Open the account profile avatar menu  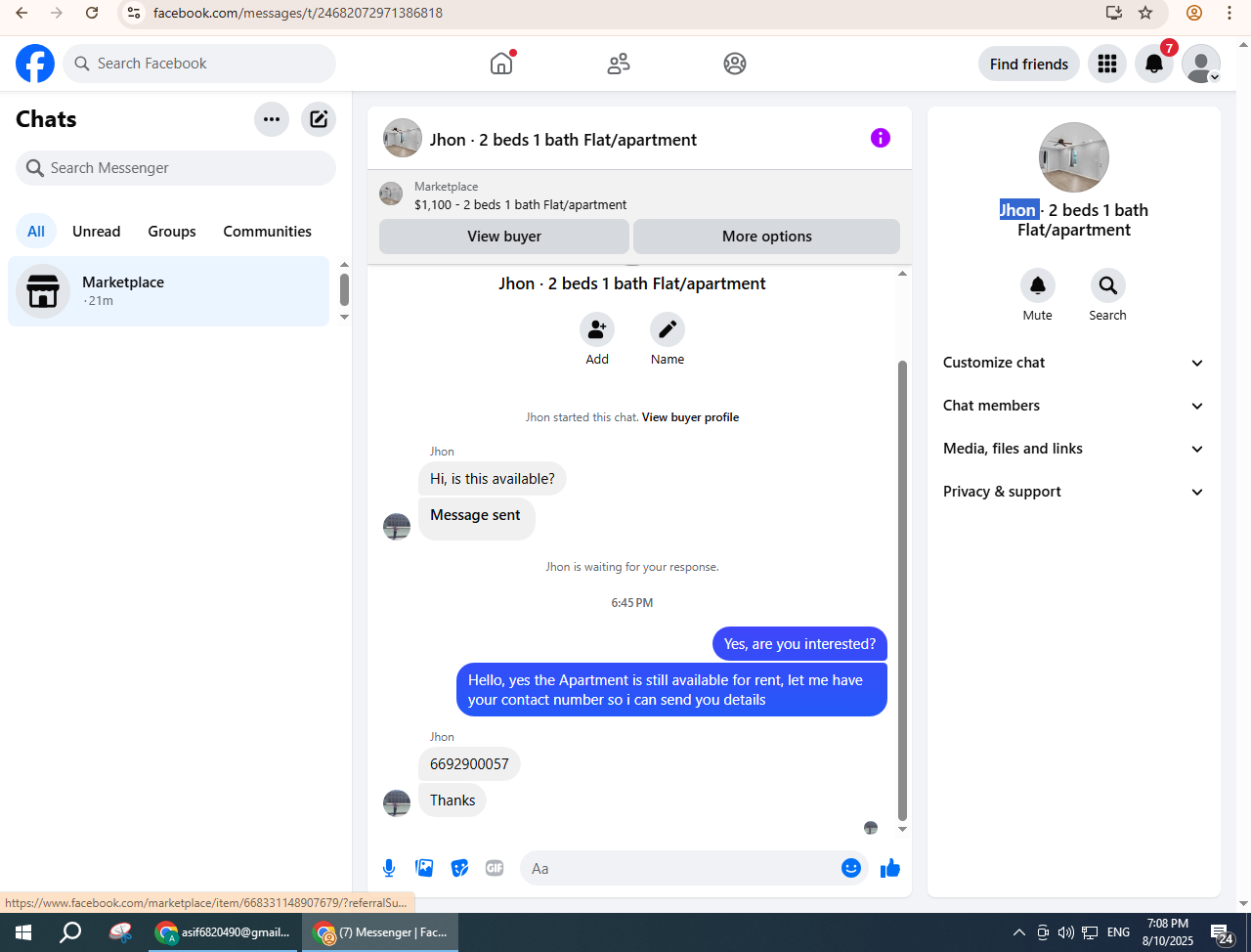1201,64
